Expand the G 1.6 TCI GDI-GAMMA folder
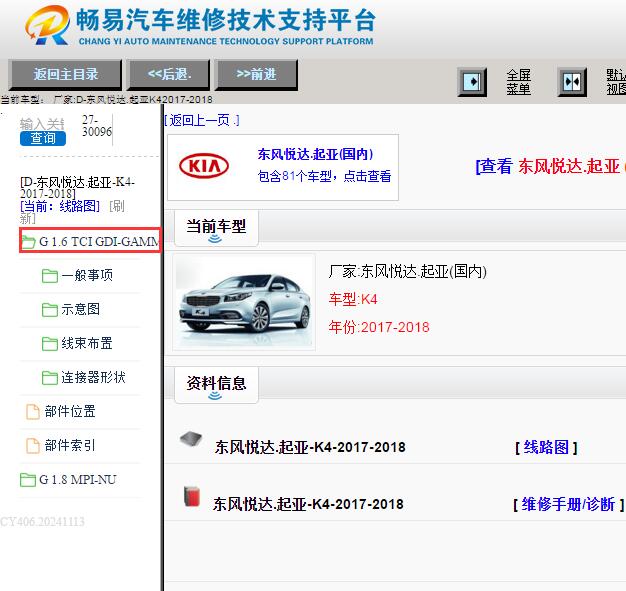The width and height of the screenshot is (626, 591). 90,241
